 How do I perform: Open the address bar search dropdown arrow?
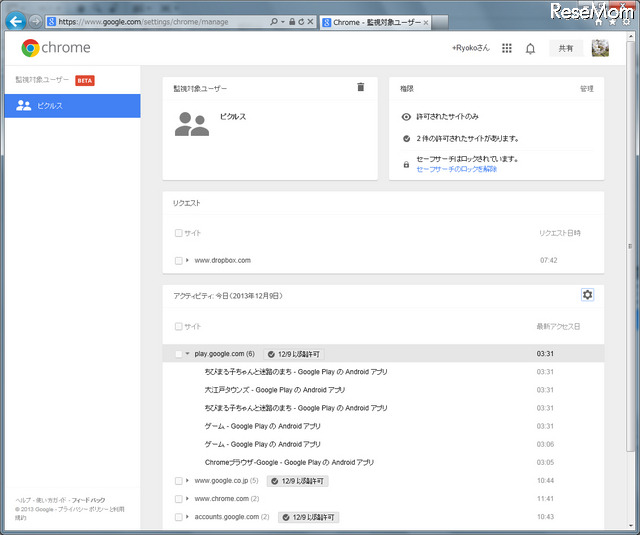[282, 22]
